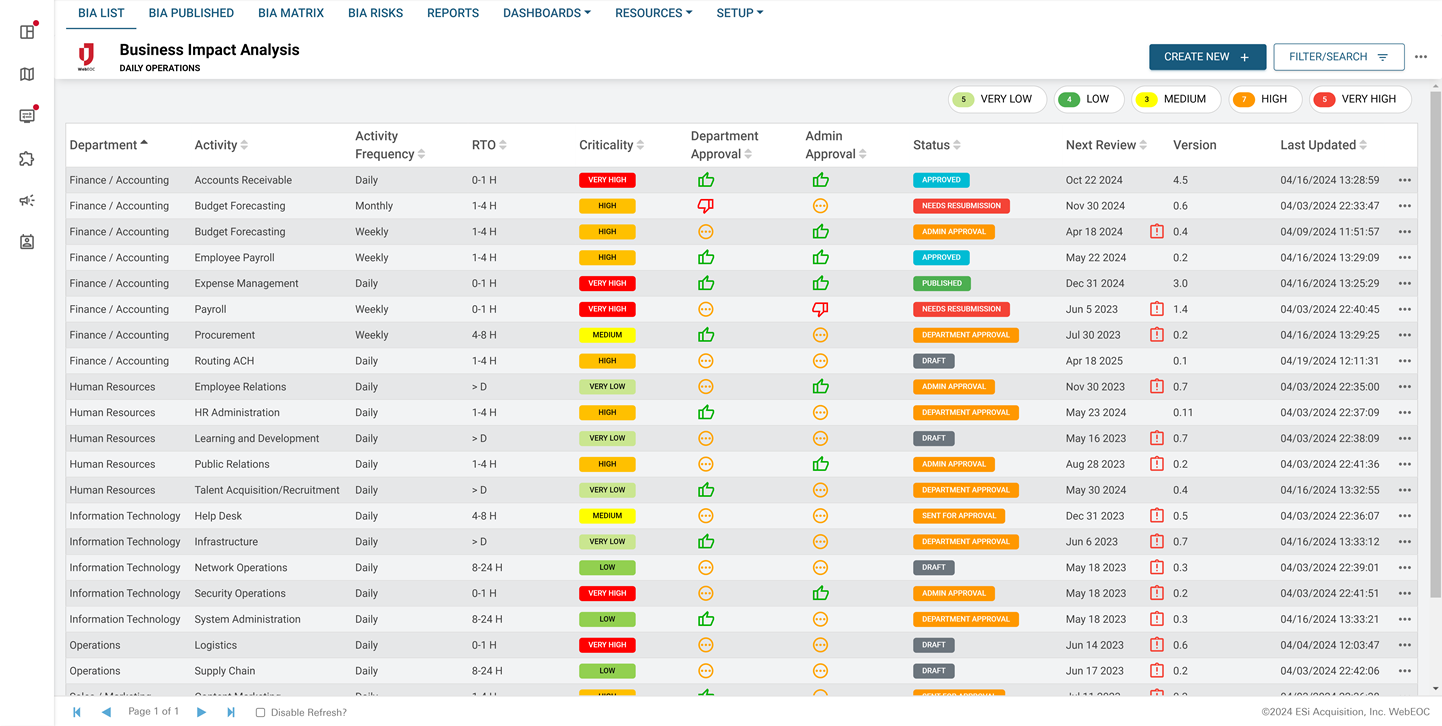The image size is (1442, 726).
Task: Open the Filter/Search button
Action: point(1338,57)
